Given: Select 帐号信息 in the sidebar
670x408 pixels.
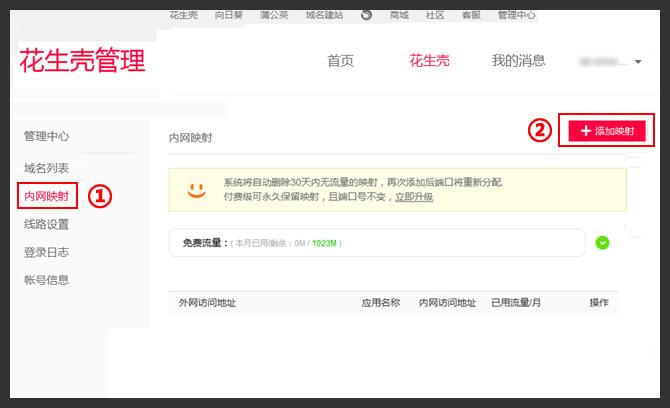Looking at the screenshot, I should point(46,280).
